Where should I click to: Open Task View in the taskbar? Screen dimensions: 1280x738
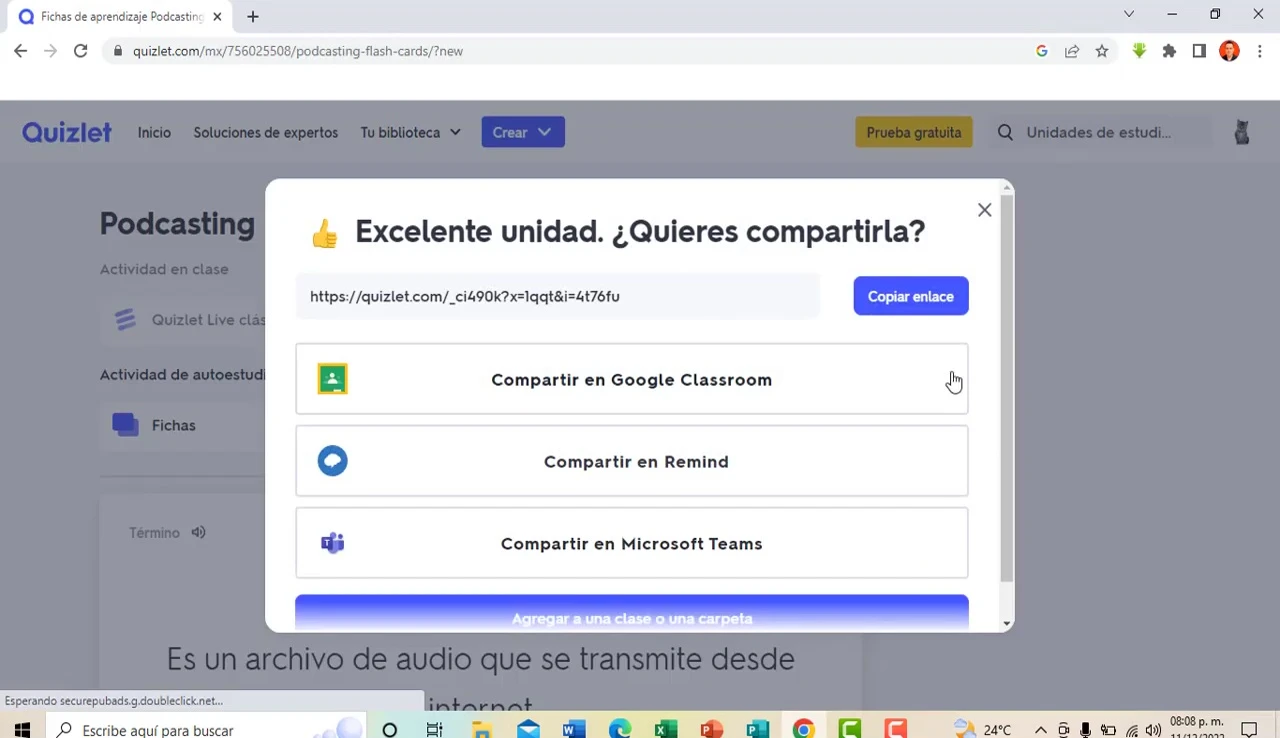[x=434, y=729]
